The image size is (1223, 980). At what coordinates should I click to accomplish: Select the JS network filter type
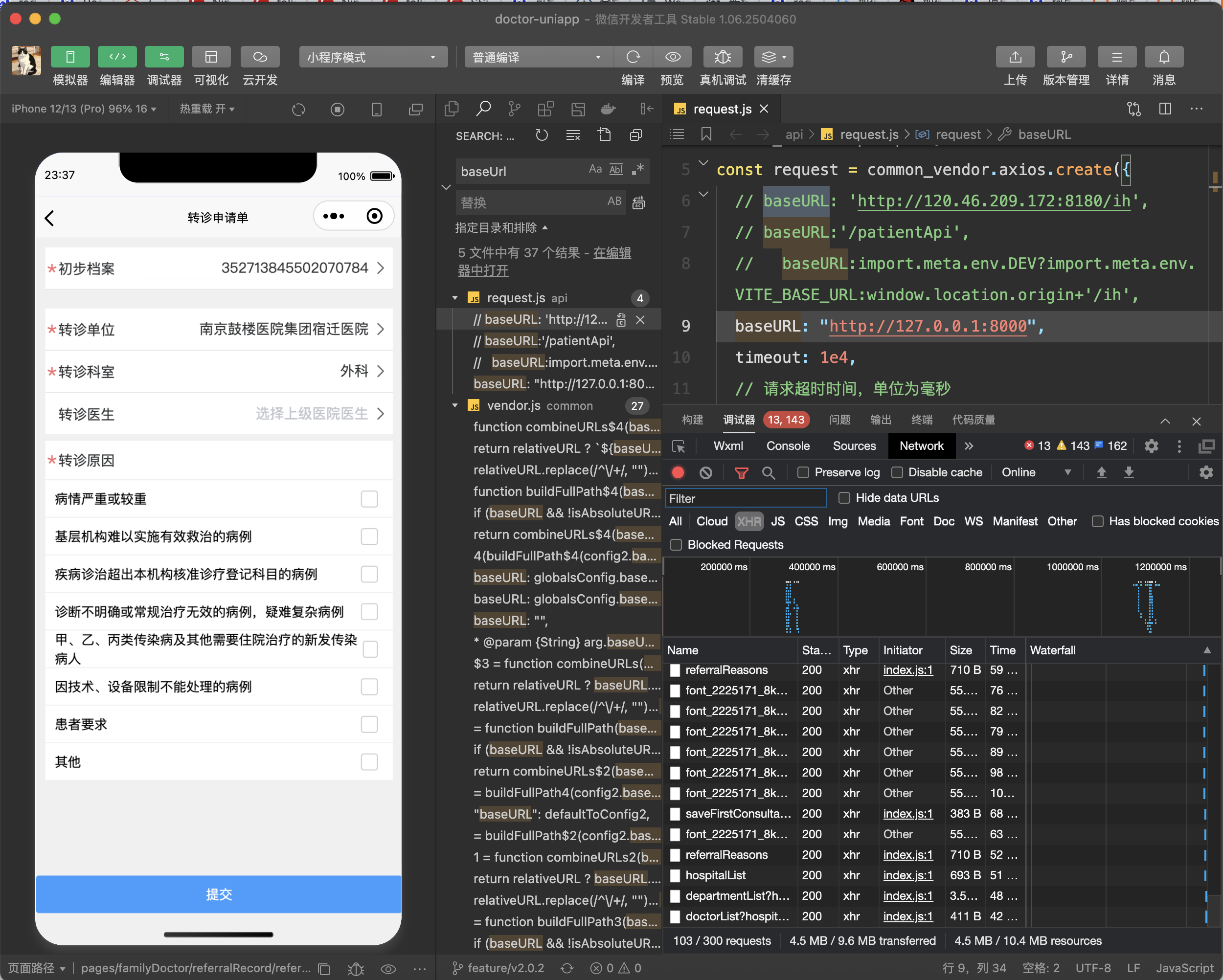click(778, 521)
